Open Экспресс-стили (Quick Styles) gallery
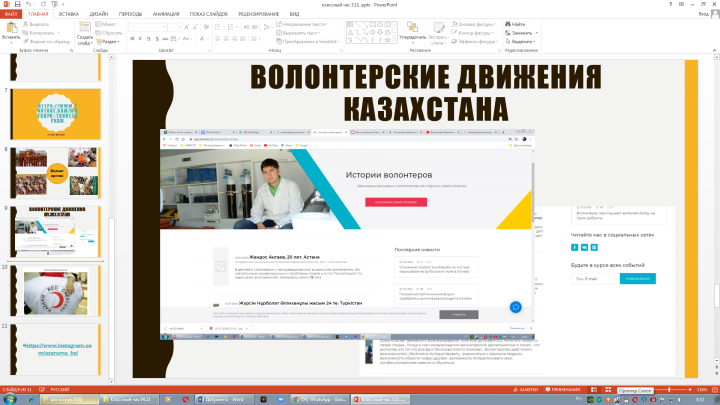Image resolution: width=720 pixels, height=405 pixels. 439,33
